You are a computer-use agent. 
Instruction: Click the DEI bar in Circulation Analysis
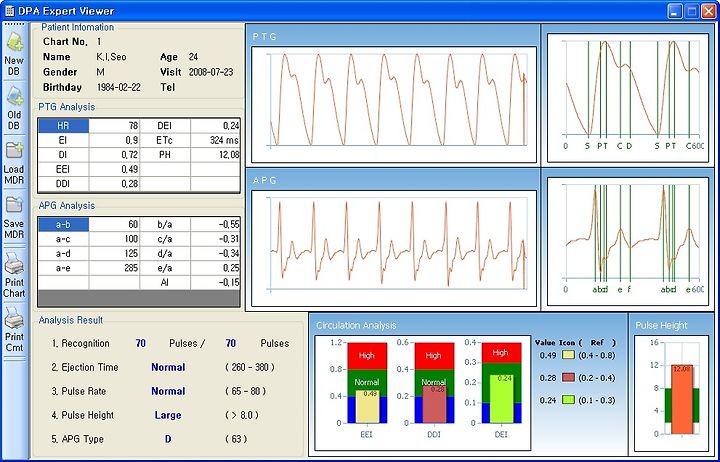click(501, 399)
